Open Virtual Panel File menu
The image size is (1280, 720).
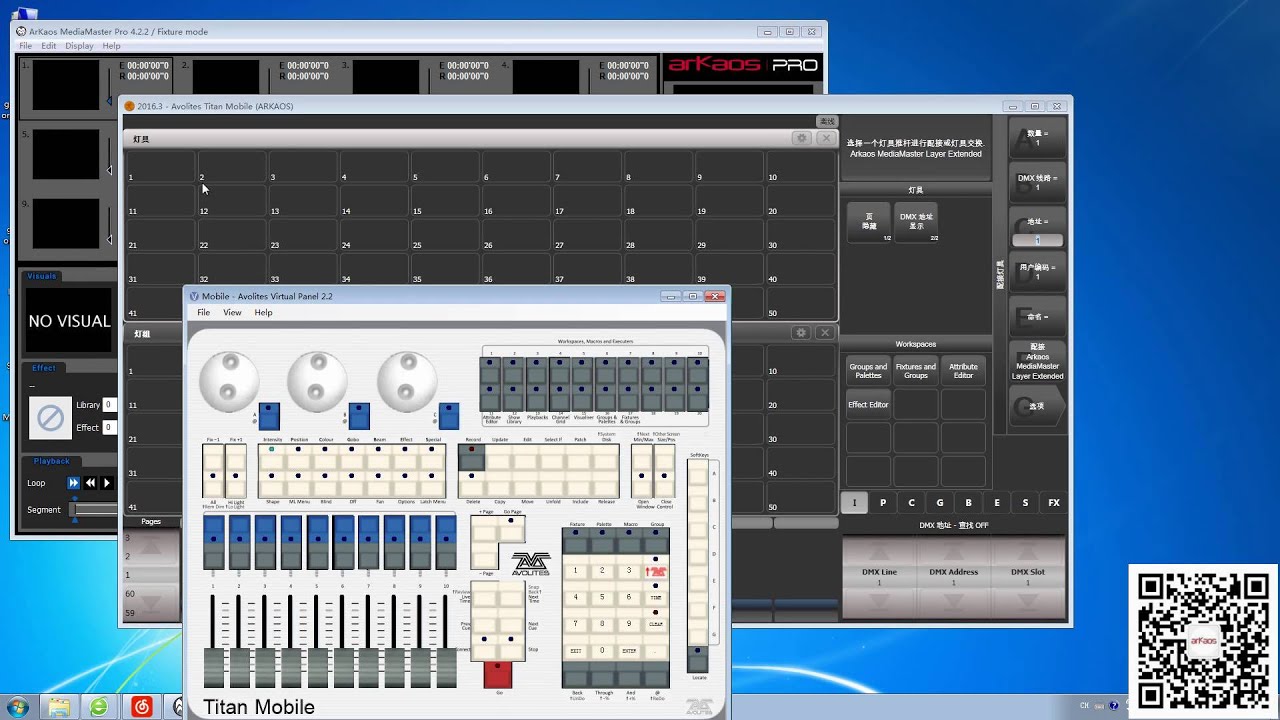[203, 313]
